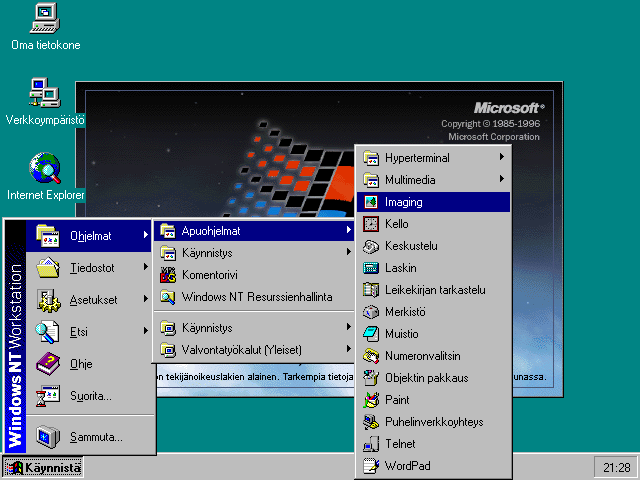Click the Telnet icon
The height and width of the screenshot is (480, 640).
(x=370, y=444)
